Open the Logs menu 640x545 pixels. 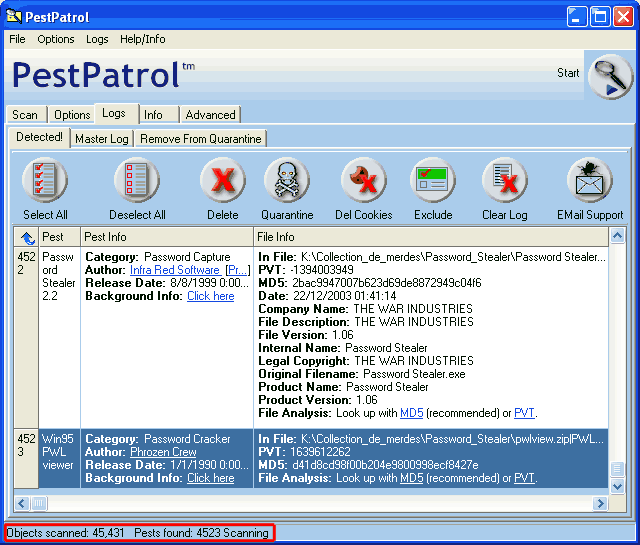[x=97, y=39]
